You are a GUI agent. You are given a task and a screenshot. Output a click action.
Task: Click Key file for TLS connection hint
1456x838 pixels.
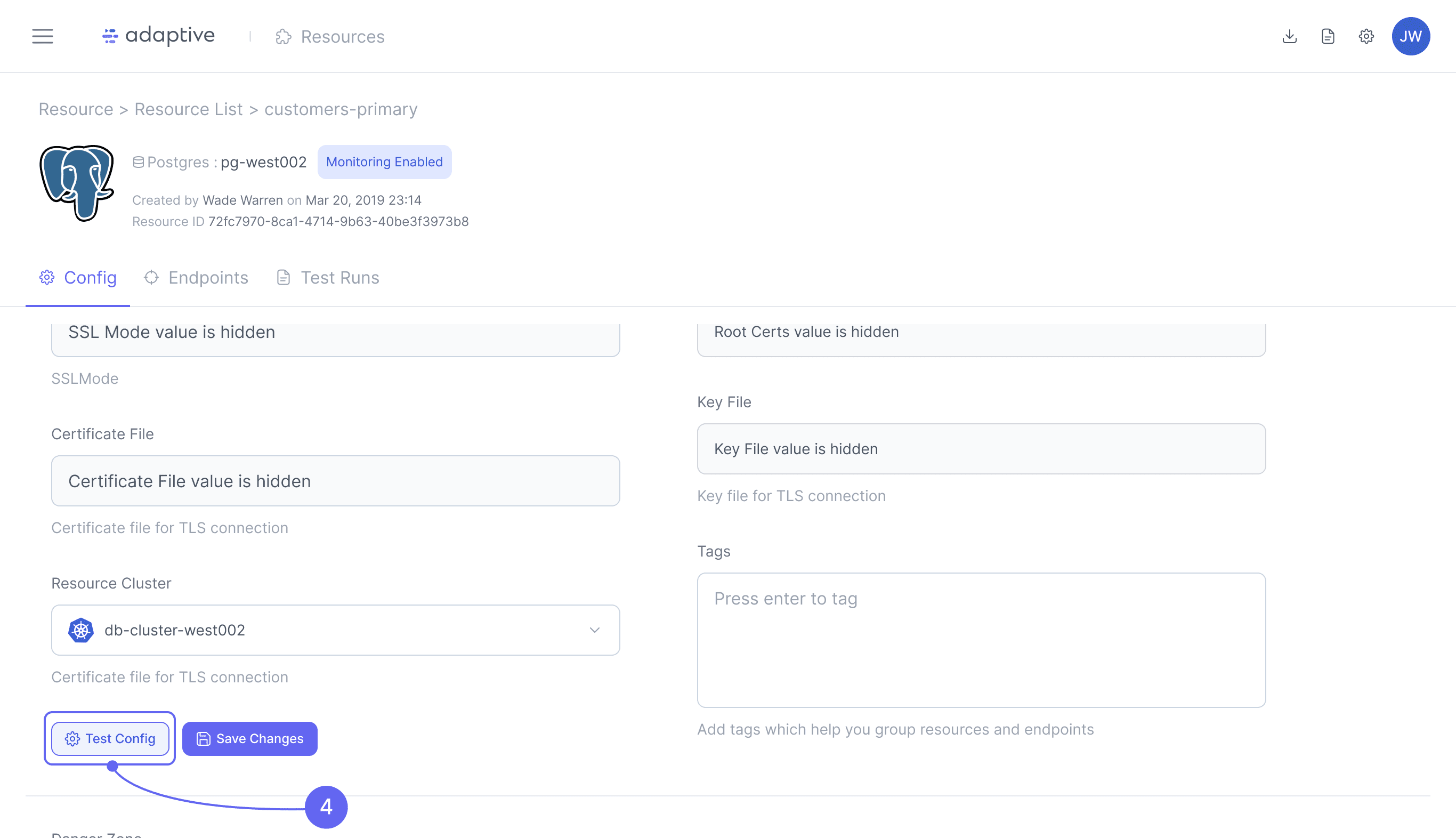pyautogui.click(x=791, y=496)
